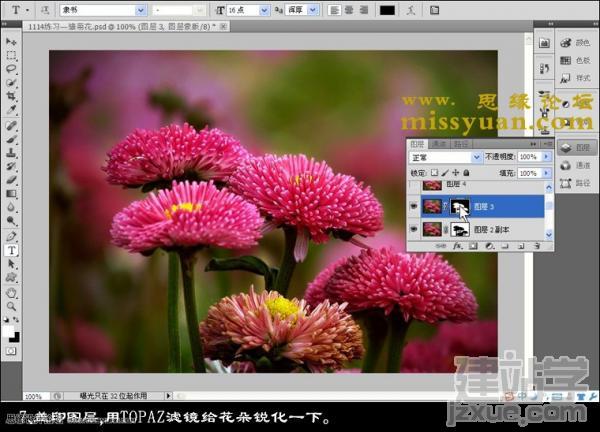
Task: Toggle lock image pixels
Action: (x=445, y=173)
